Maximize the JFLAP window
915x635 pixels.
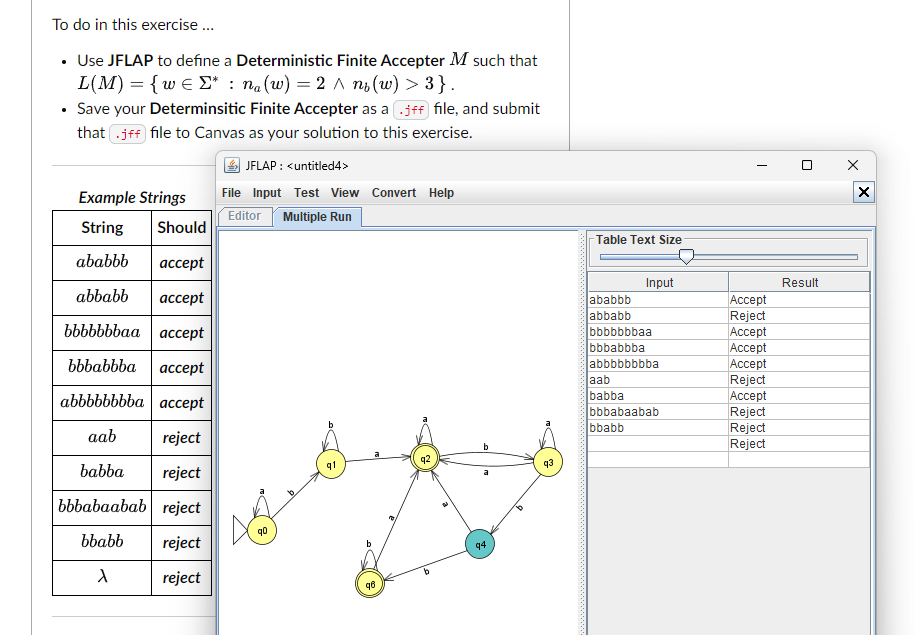click(807, 166)
